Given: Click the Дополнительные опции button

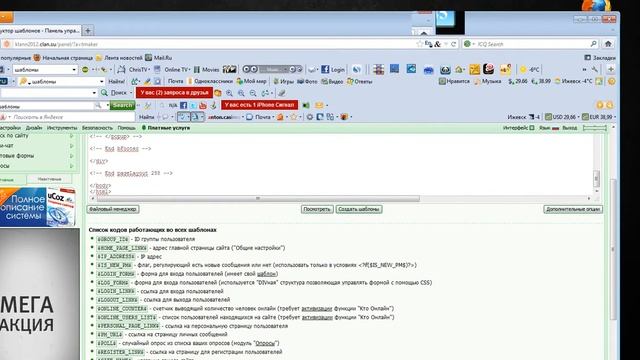Looking at the screenshot, I should pos(573,209).
